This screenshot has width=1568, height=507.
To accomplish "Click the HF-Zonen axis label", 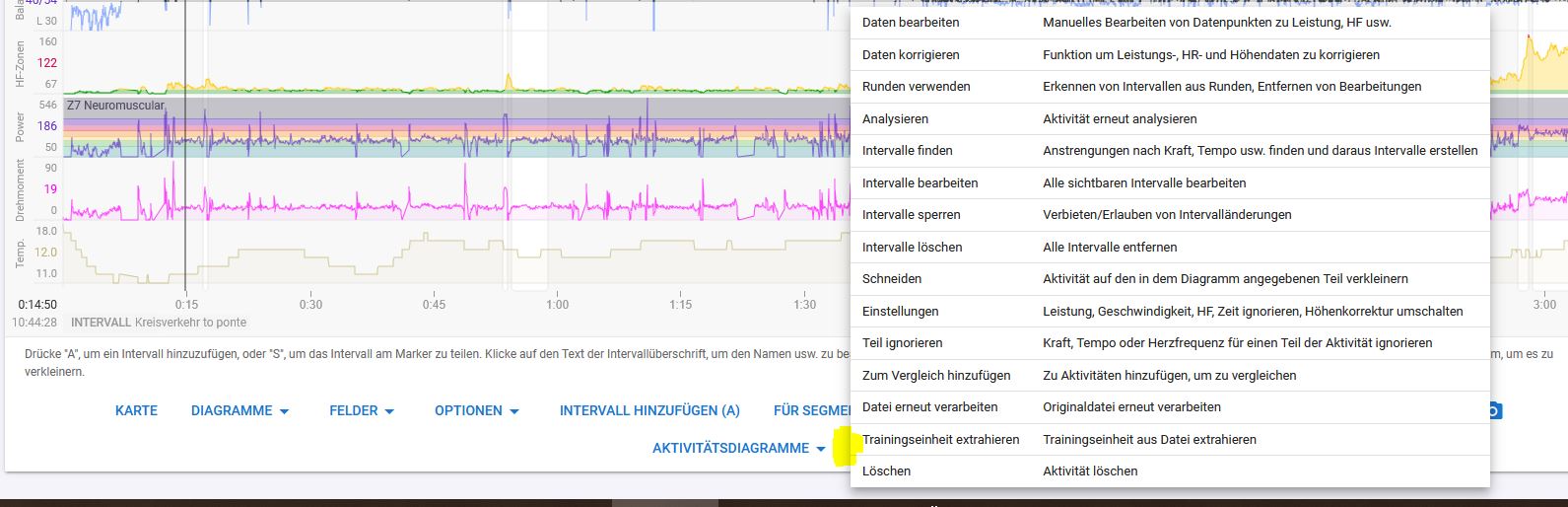I will pos(21,64).
